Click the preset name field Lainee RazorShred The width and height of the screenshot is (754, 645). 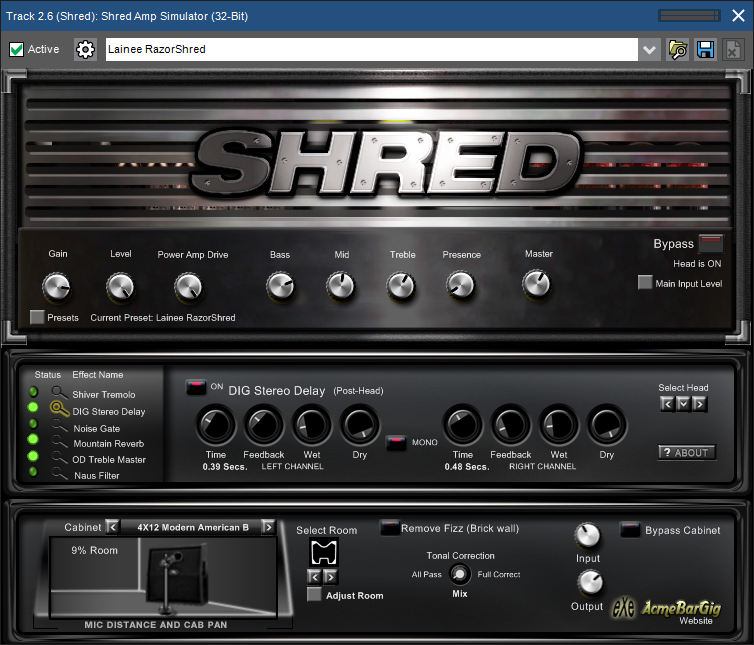372,50
